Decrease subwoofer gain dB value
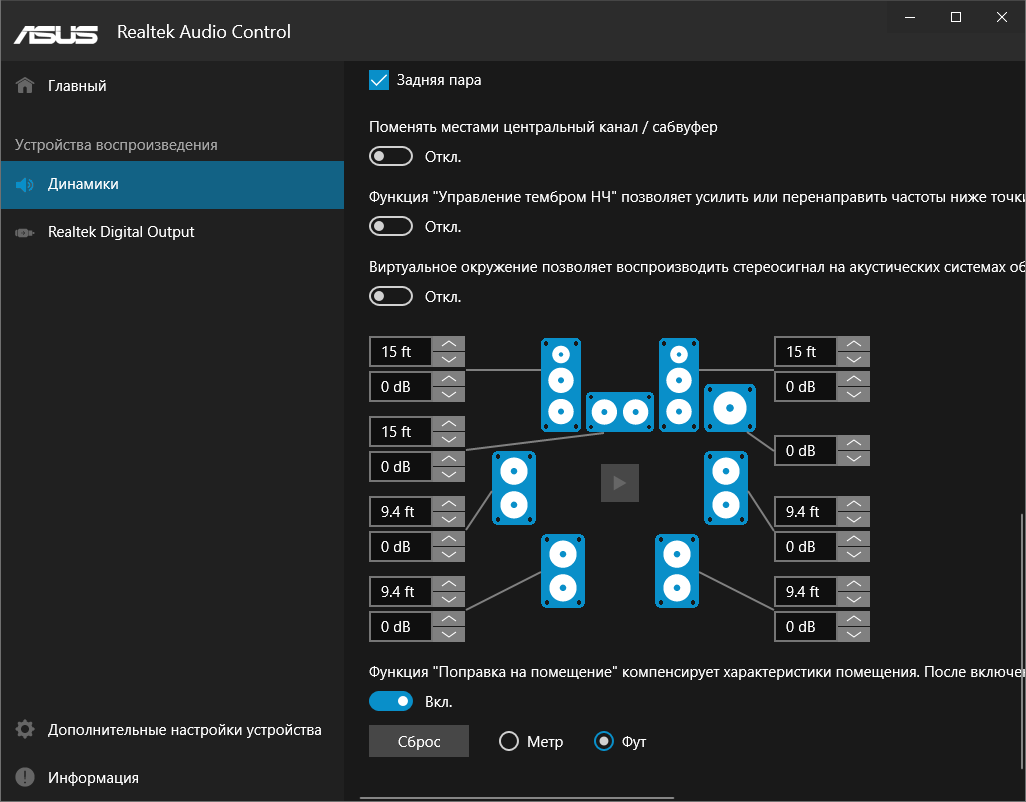Screen dimensions: 1026x802 click(x=853, y=458)
